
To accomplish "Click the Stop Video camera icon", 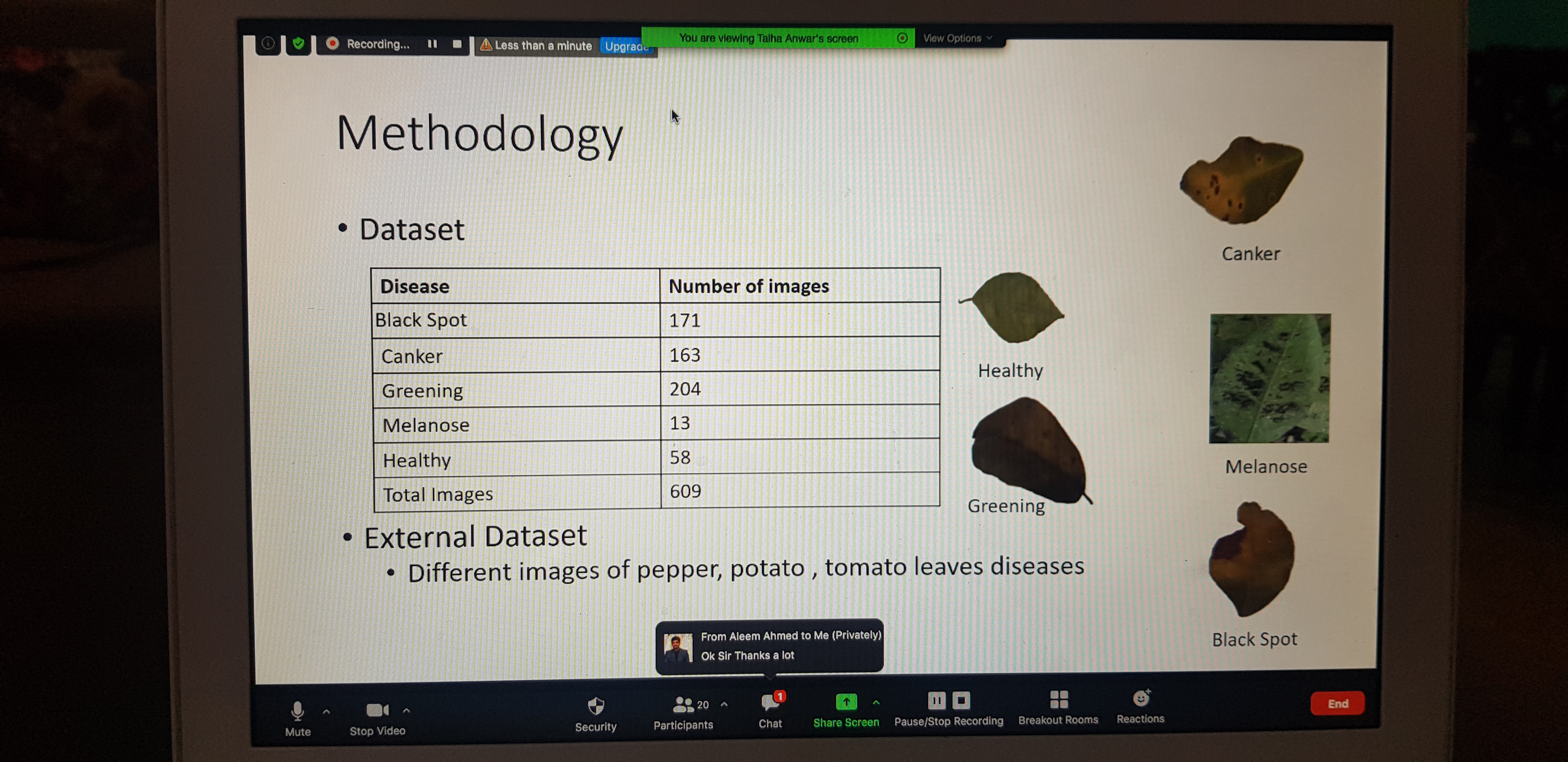I will point(377,710).
